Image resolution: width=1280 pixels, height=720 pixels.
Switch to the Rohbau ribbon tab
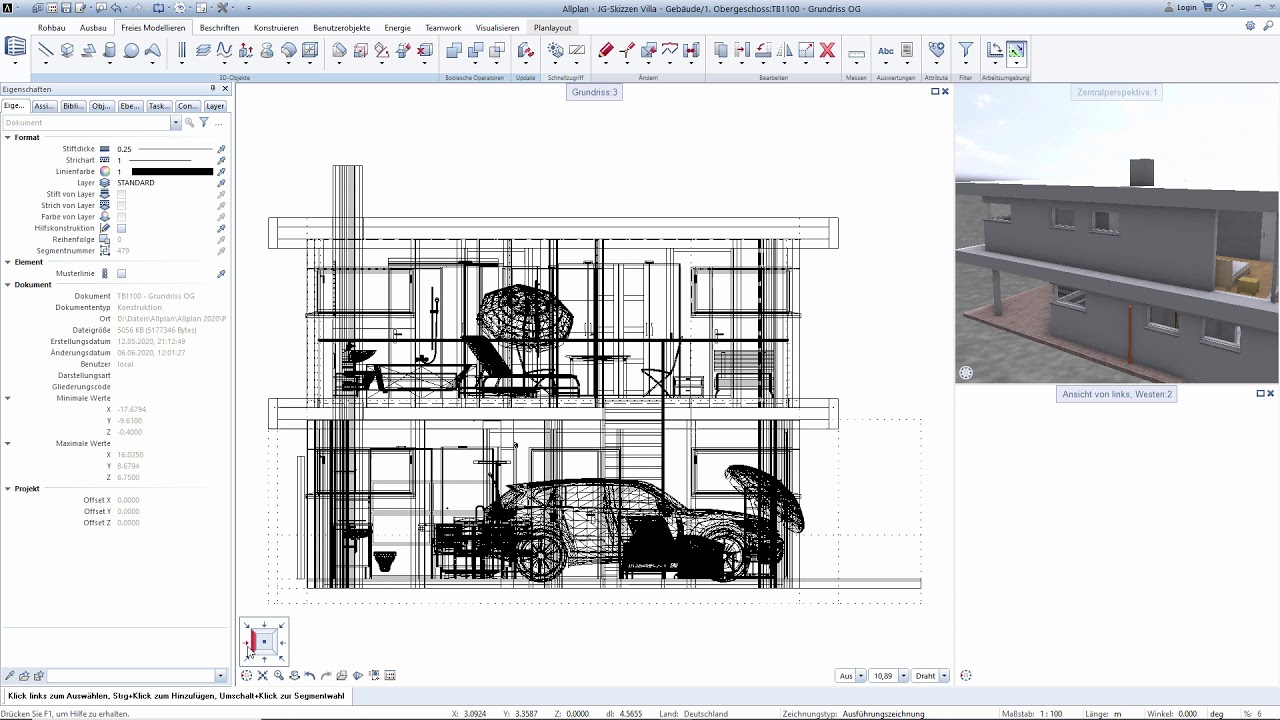(51, 28)
